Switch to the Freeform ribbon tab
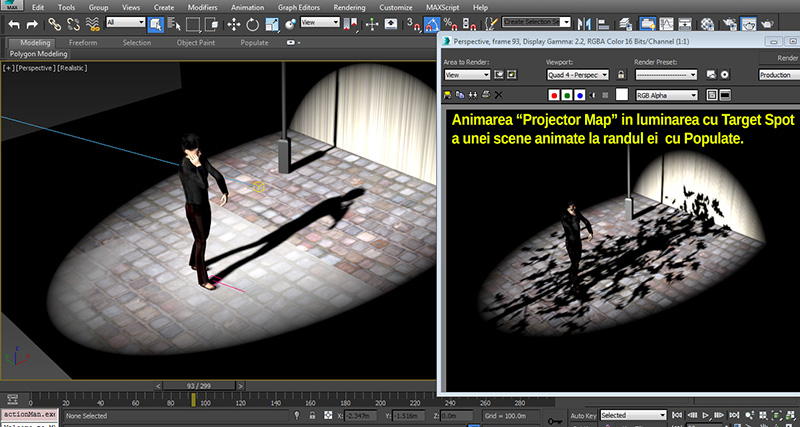This screenshot has height=427, width=800. click(83, 43)
